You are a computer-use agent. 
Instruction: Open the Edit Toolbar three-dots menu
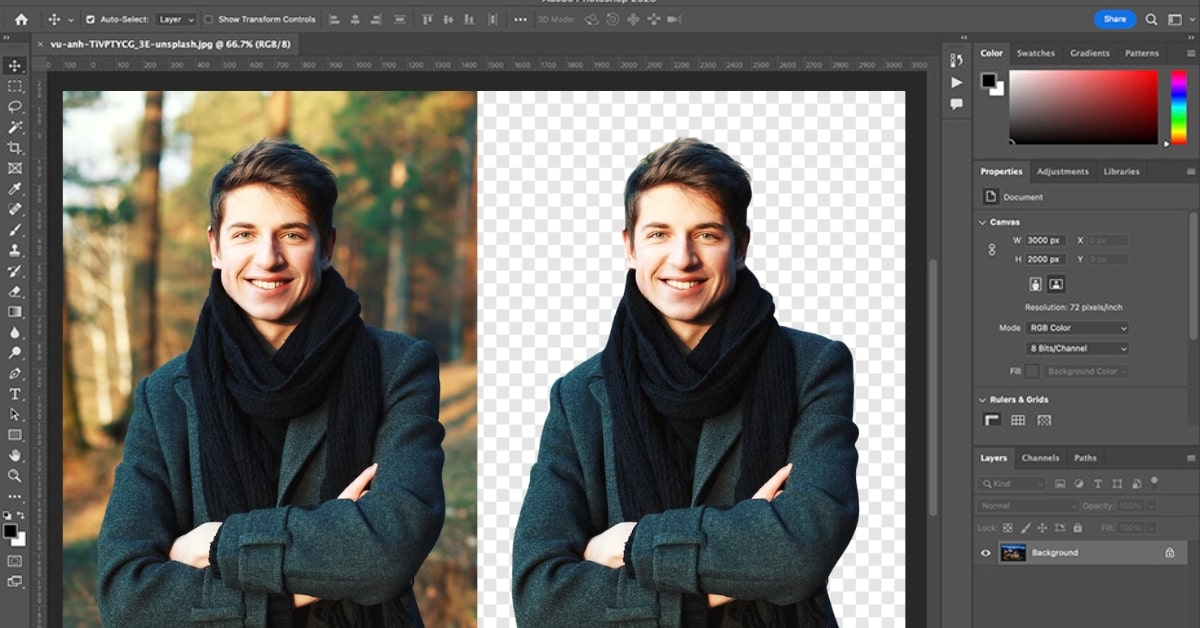click(15, 496)
